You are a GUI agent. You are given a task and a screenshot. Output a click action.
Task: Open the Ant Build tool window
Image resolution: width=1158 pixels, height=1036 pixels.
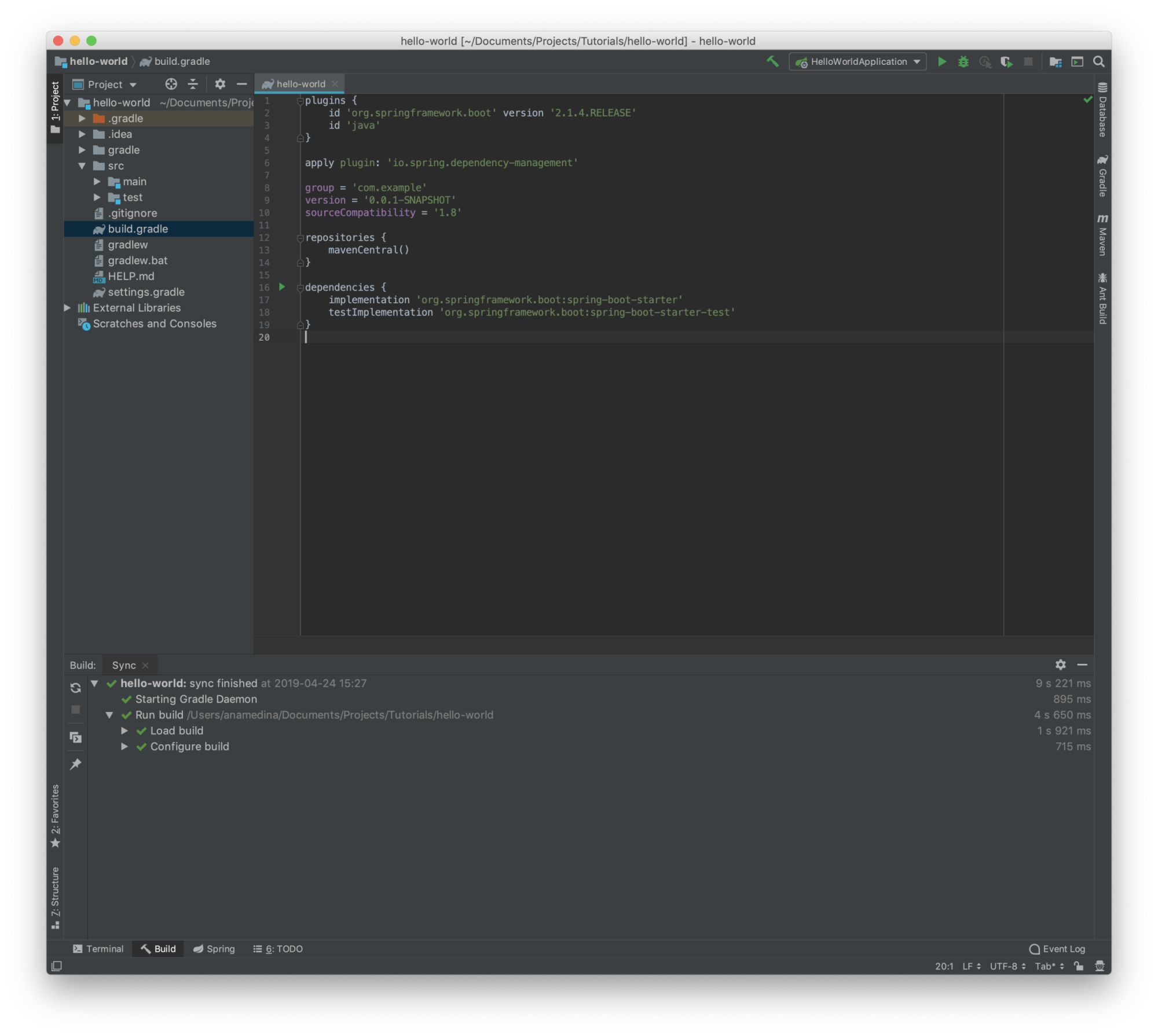tap(1102, 299)
